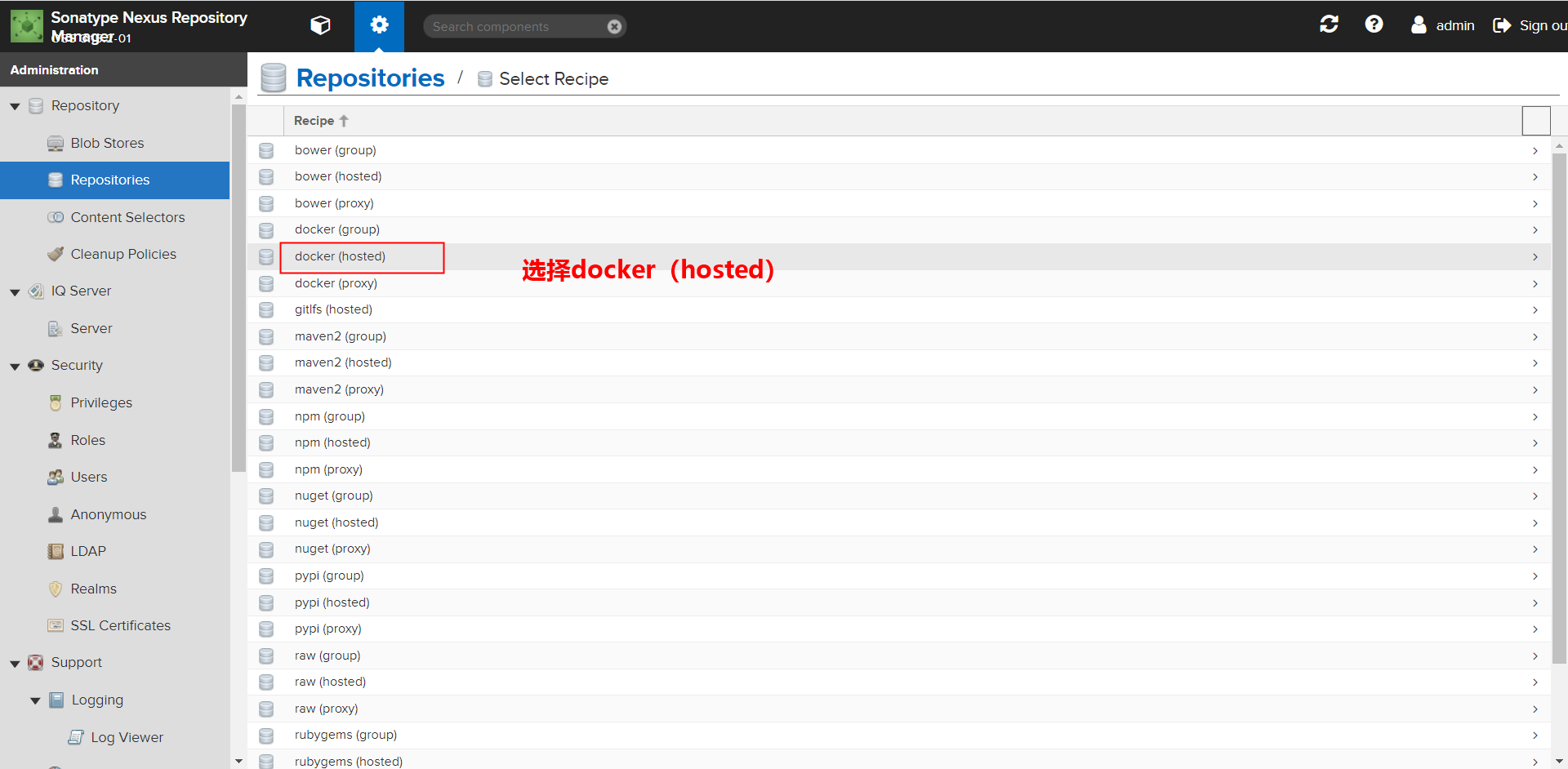Click the chevron on docker (hosted) row

1535,256
